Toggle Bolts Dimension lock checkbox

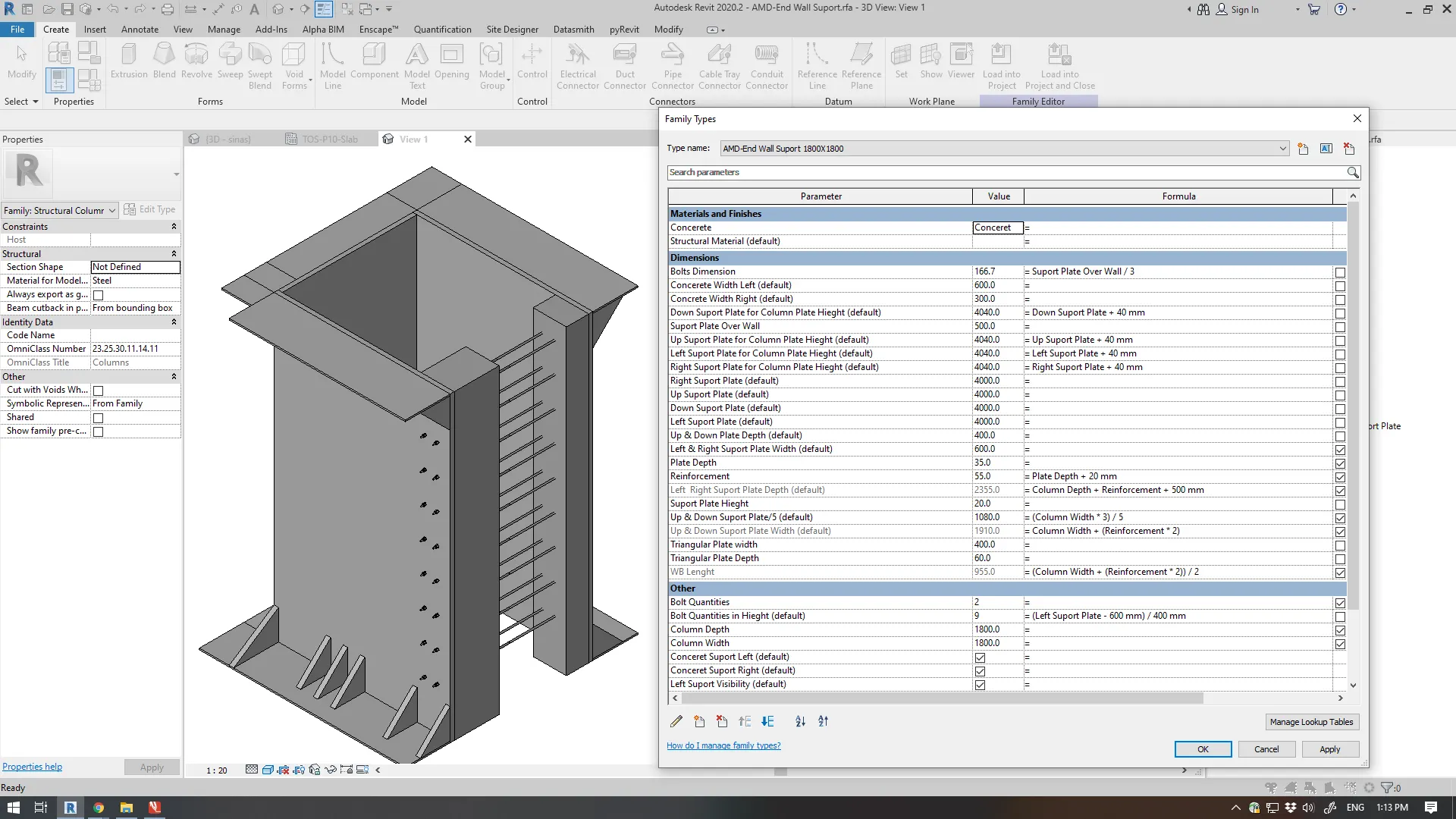(1340, 272)
